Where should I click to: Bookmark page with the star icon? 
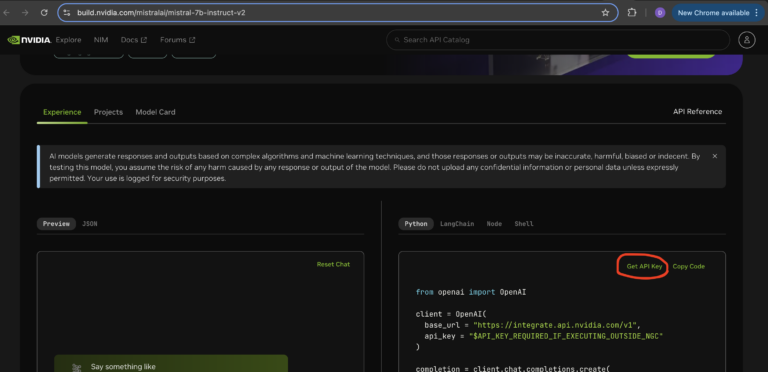605,13
